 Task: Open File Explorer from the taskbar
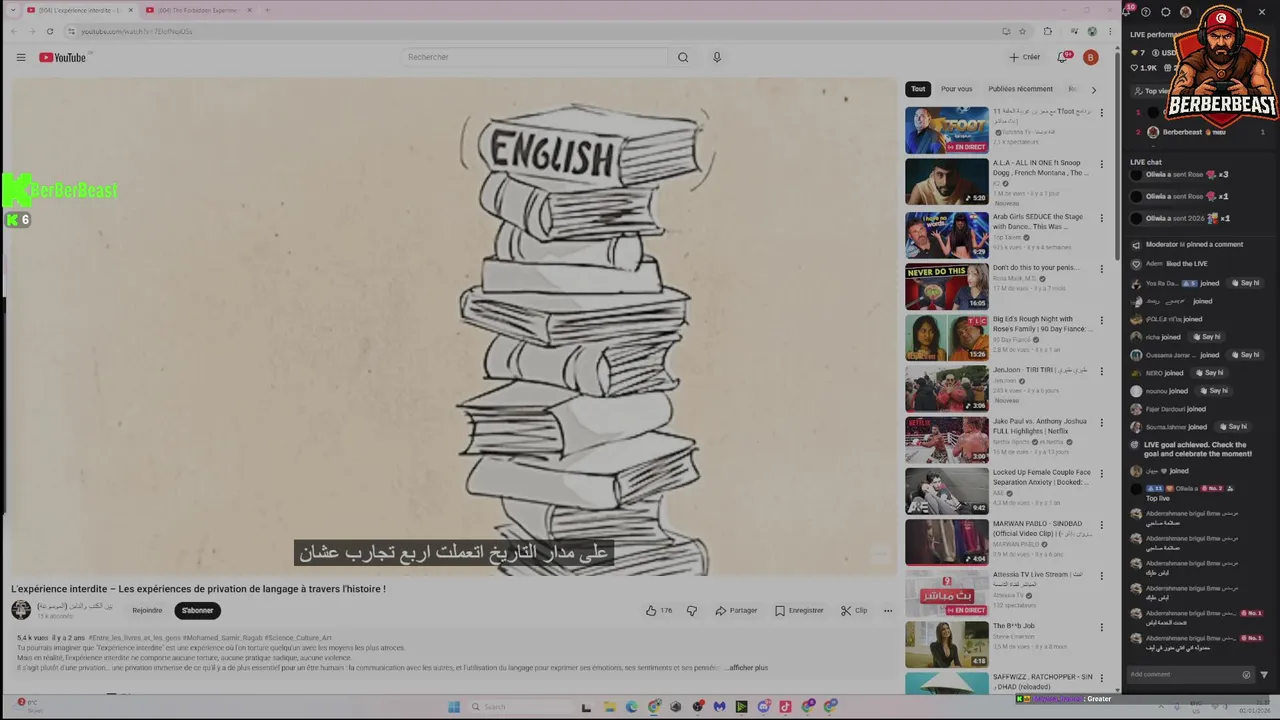click(609, 707)
